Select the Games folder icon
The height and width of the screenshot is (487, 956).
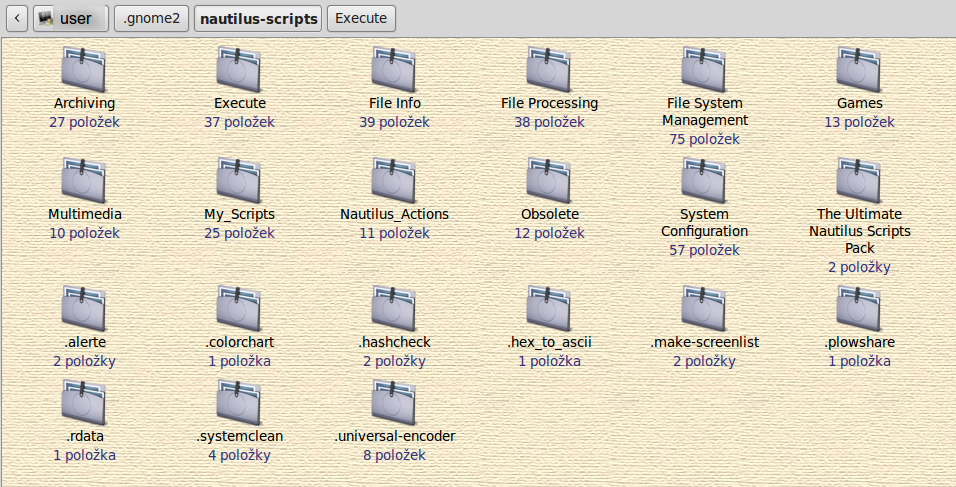(x=858, y=69)
